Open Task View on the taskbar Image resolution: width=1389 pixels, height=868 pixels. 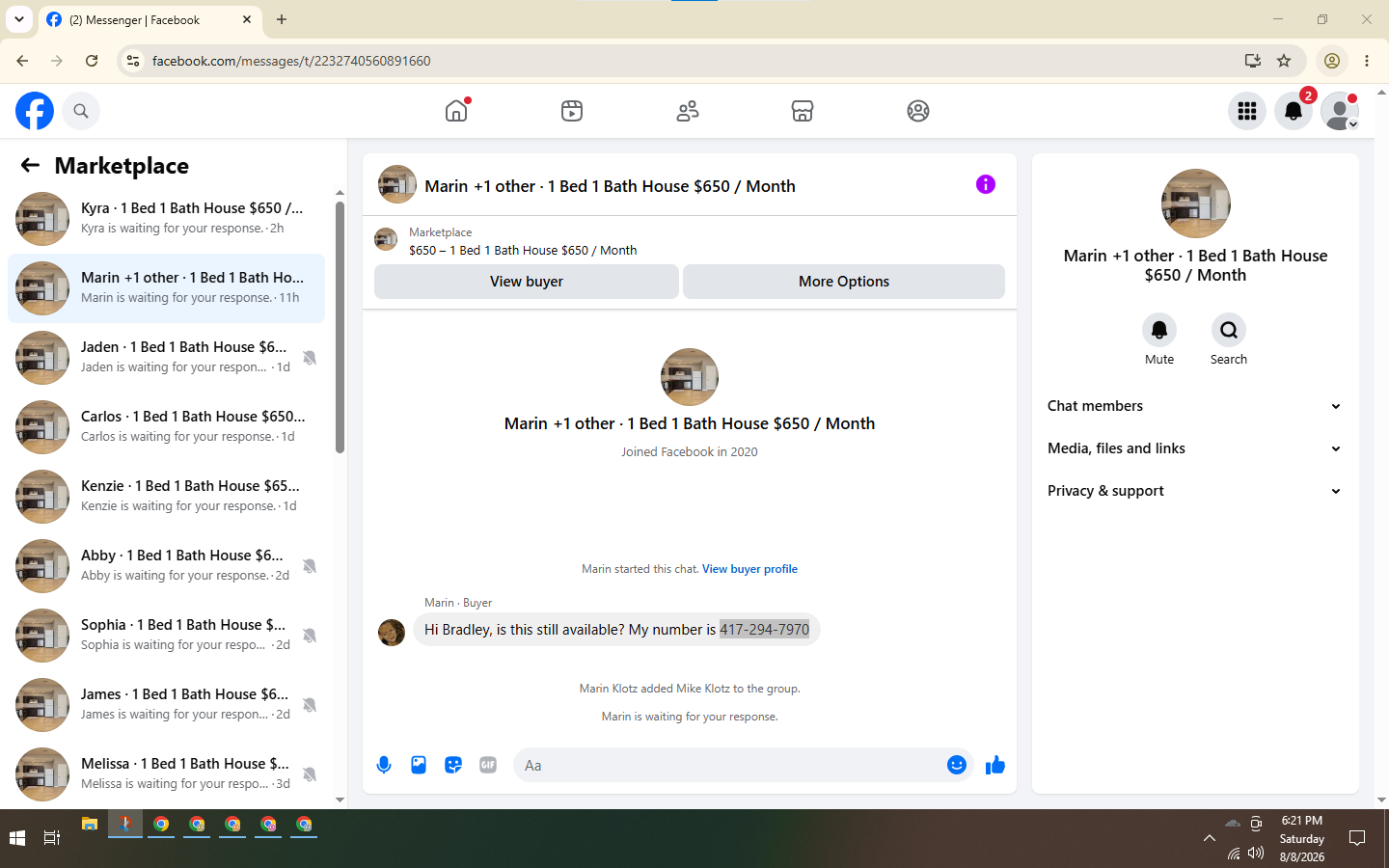coord(52,838)
